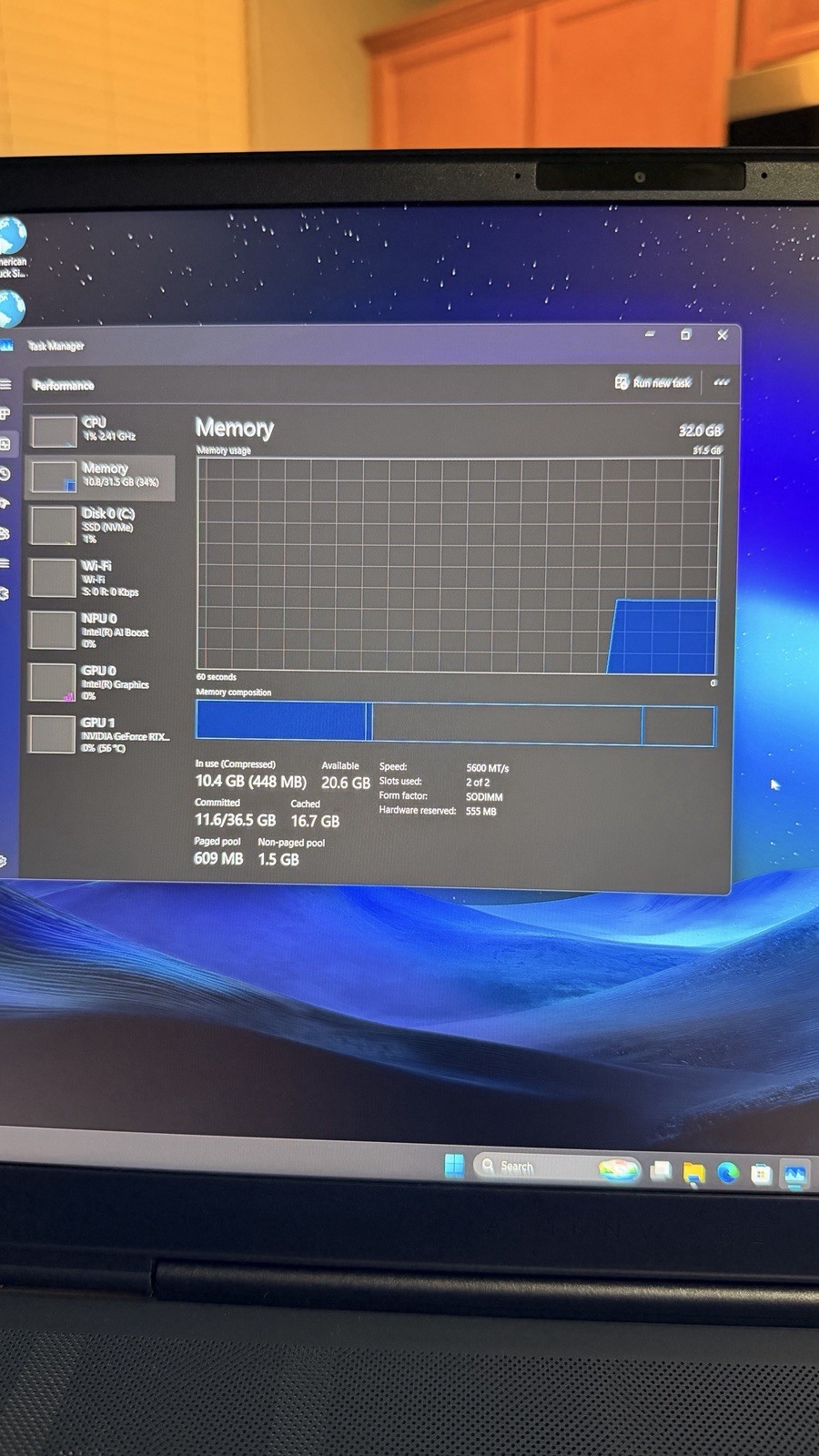The height and width of the screenshot is (1456, 819).
Task: Click the free segment of memory composition bar
Action: coord(679,726)
